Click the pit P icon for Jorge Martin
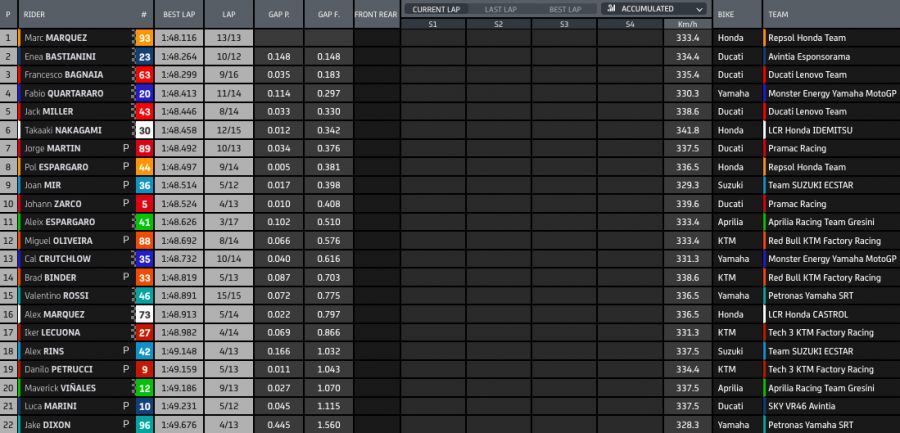 click(126, 149)
